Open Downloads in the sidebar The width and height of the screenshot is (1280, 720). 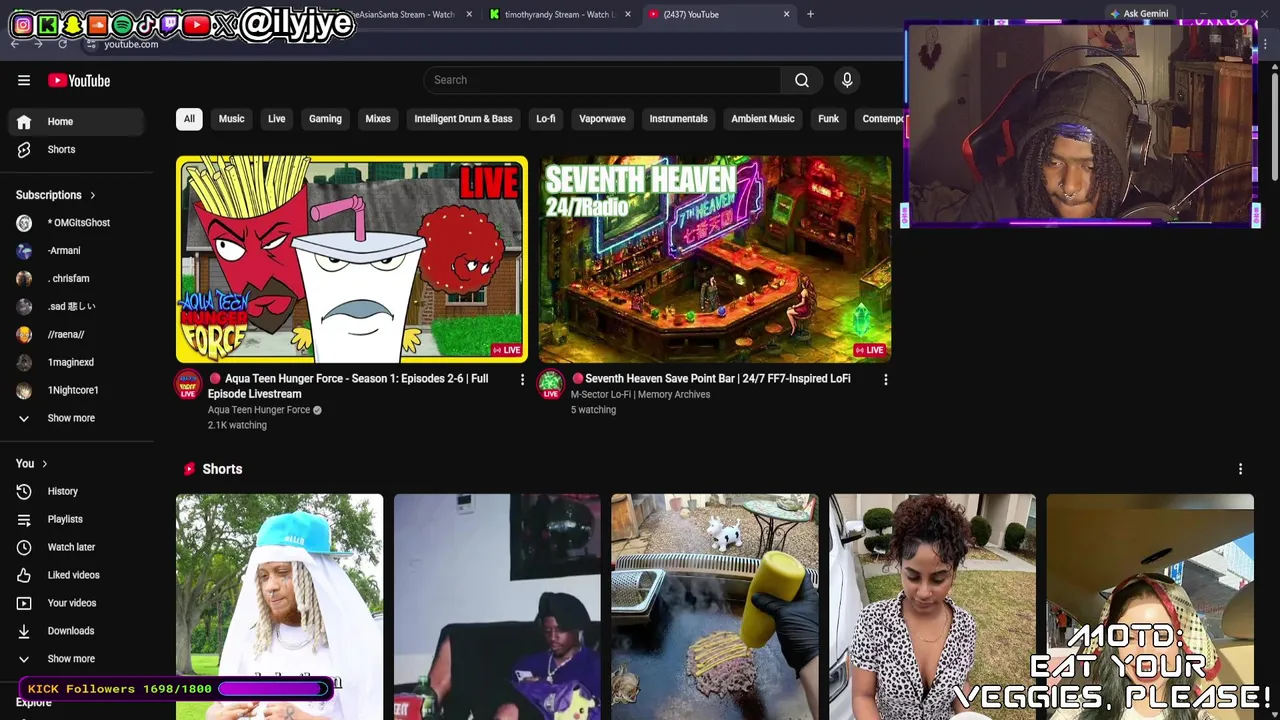click(77, 631)
